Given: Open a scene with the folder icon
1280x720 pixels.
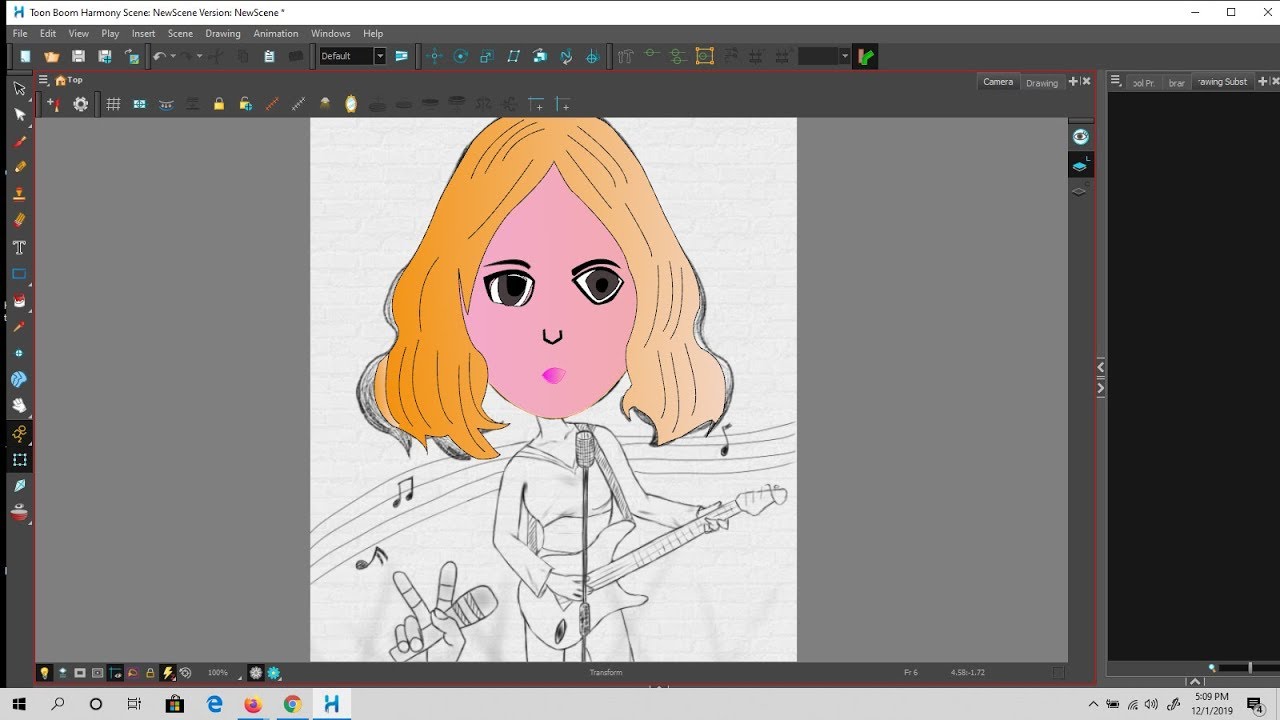Looking at the screenshot, I should point(52,57).
